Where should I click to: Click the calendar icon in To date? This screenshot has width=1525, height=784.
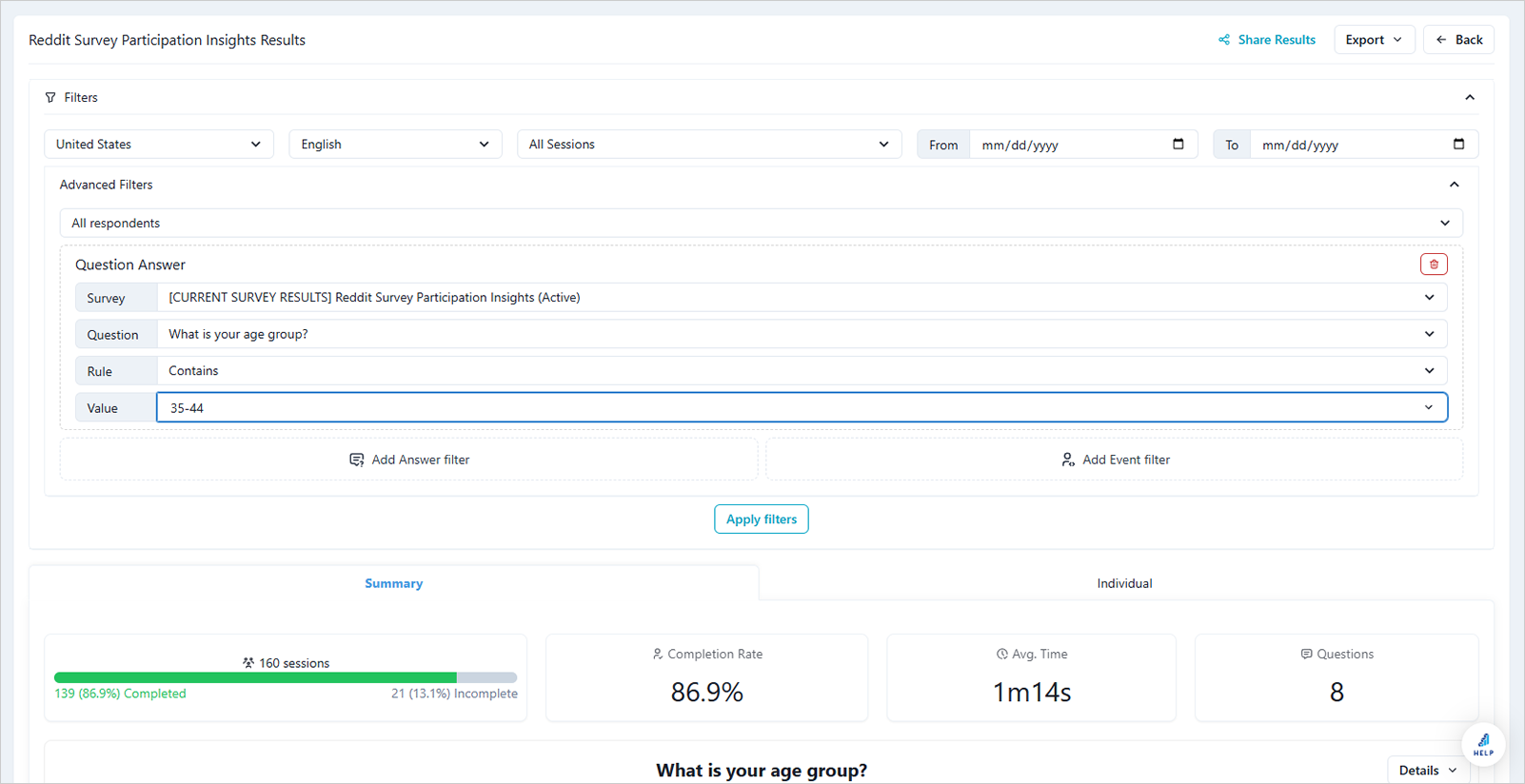1458,144
